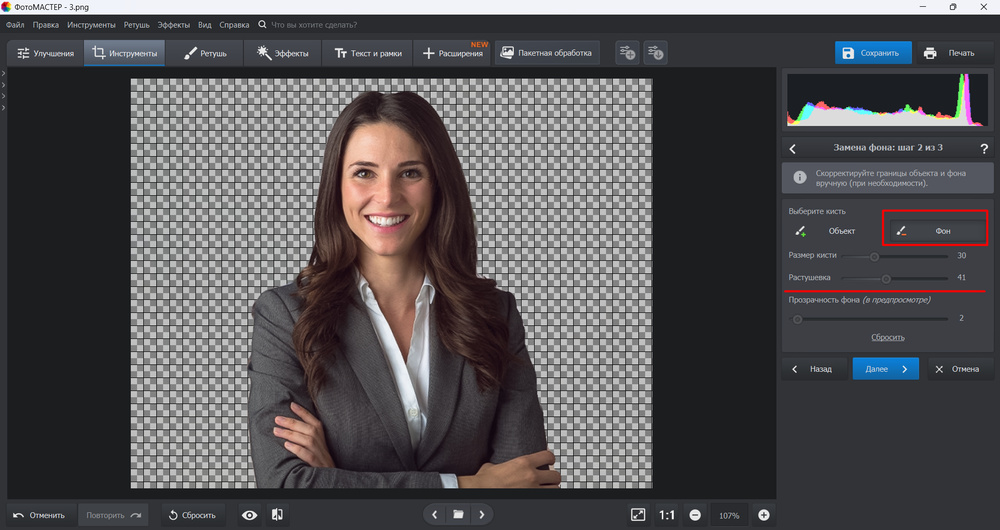The height and width of the screenshot is (530, 1000).
Task: Open the folder browse icon
Action: click(x=458, y=515)
